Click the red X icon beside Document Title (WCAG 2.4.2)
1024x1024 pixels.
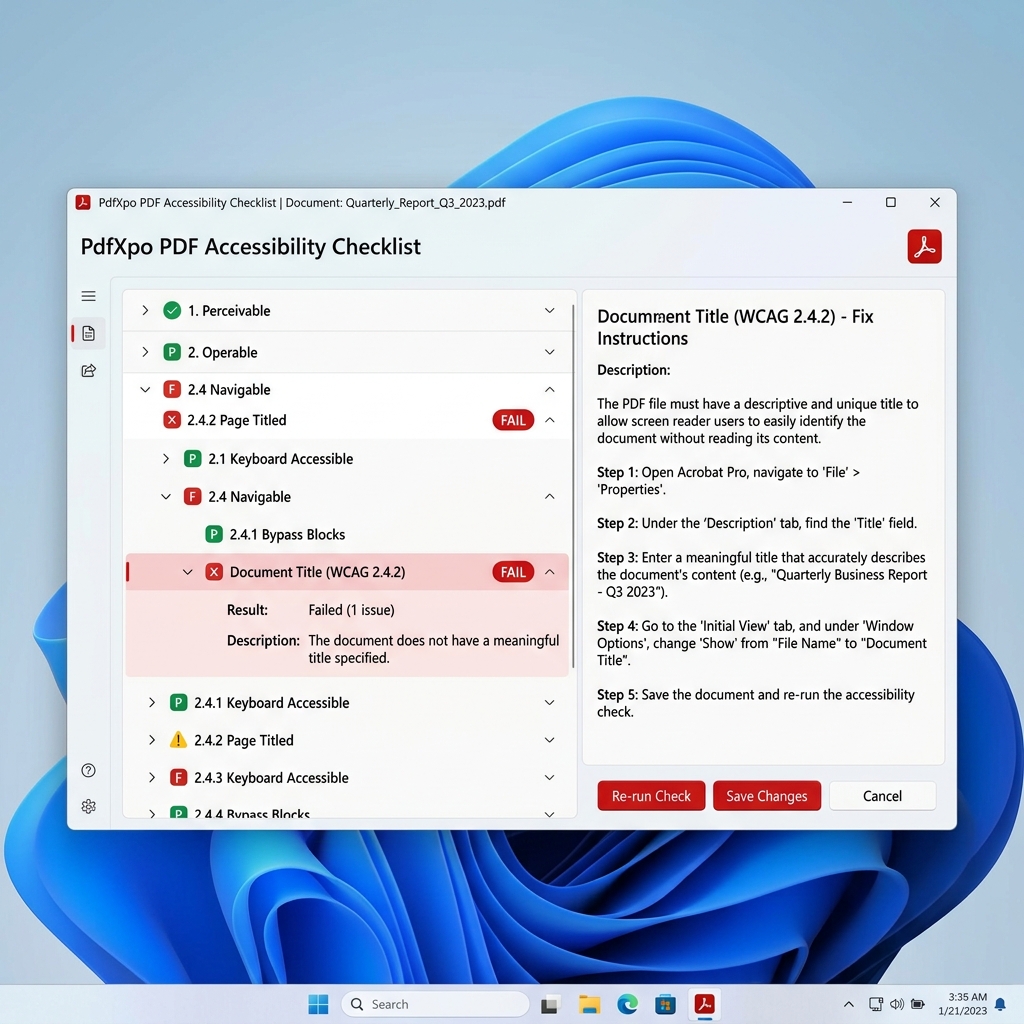click(212, 571)
